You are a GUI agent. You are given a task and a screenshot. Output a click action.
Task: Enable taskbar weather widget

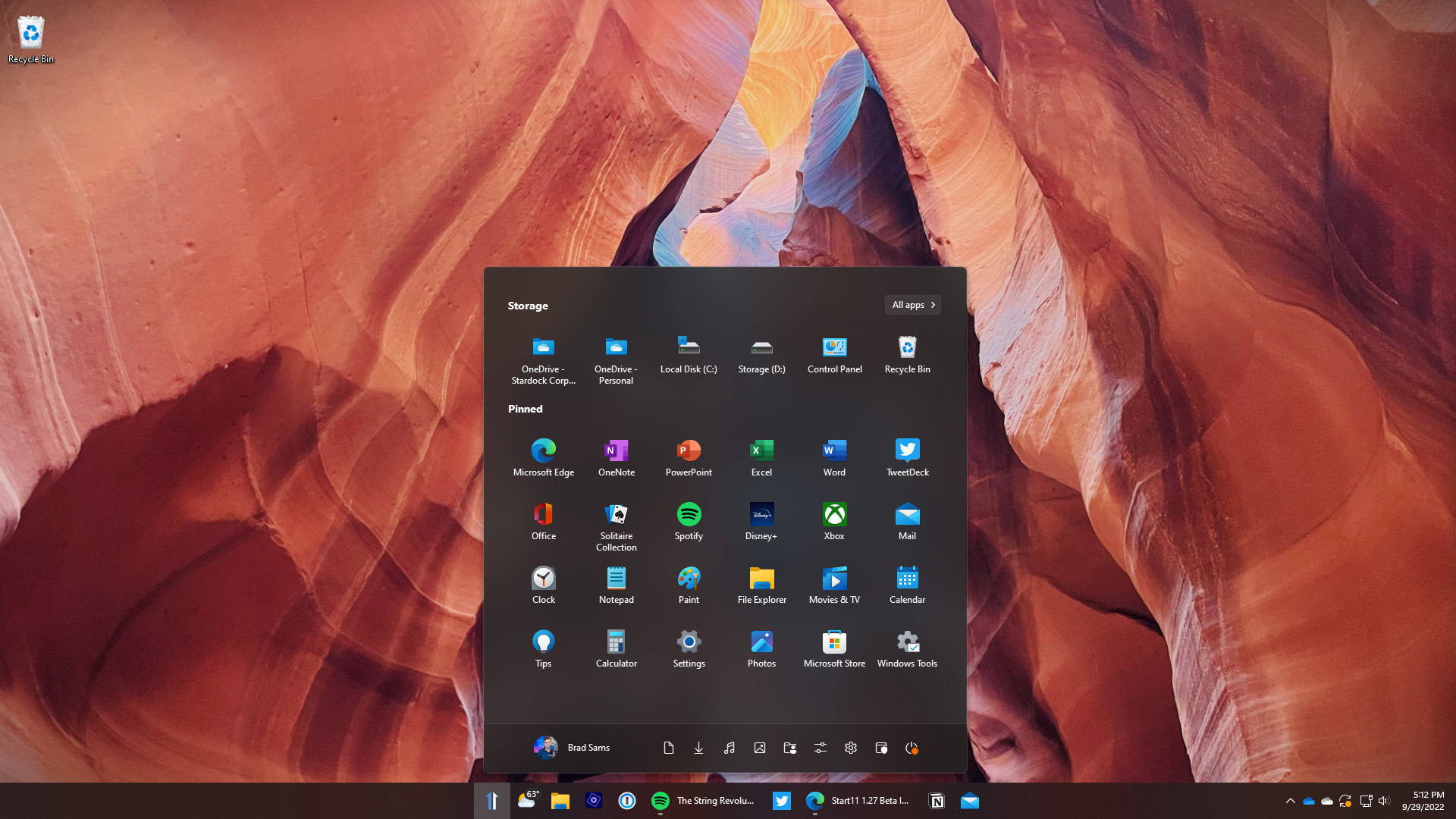(x=527, y=800)
